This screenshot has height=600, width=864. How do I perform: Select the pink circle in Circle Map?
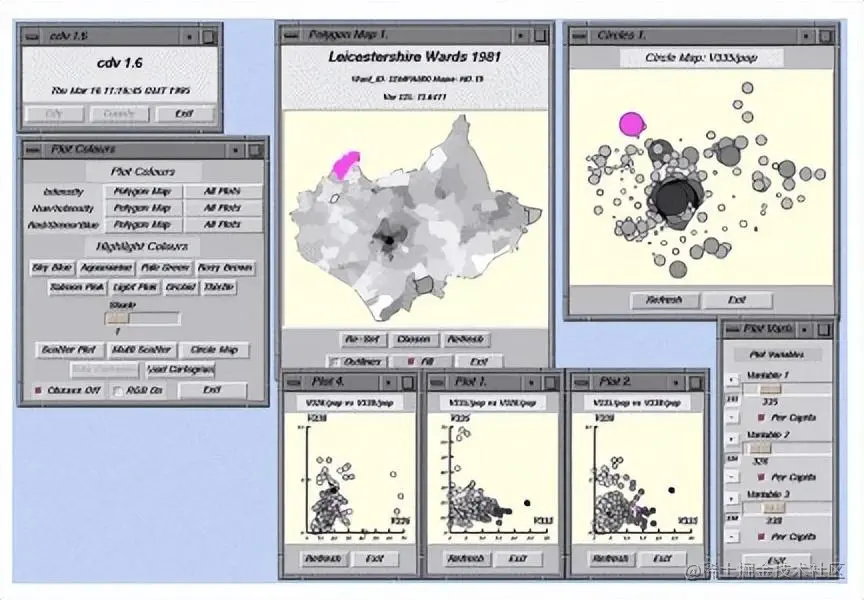632,125
